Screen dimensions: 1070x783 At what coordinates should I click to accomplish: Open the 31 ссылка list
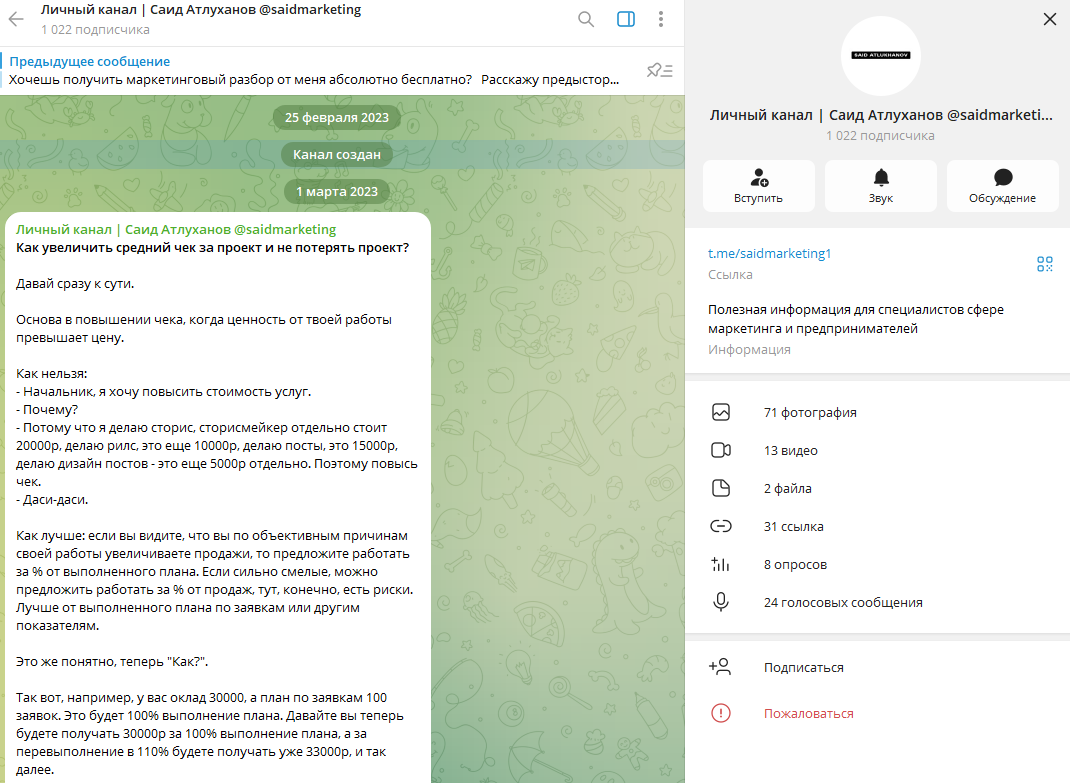pyautogui.click(x=878, y=526)
